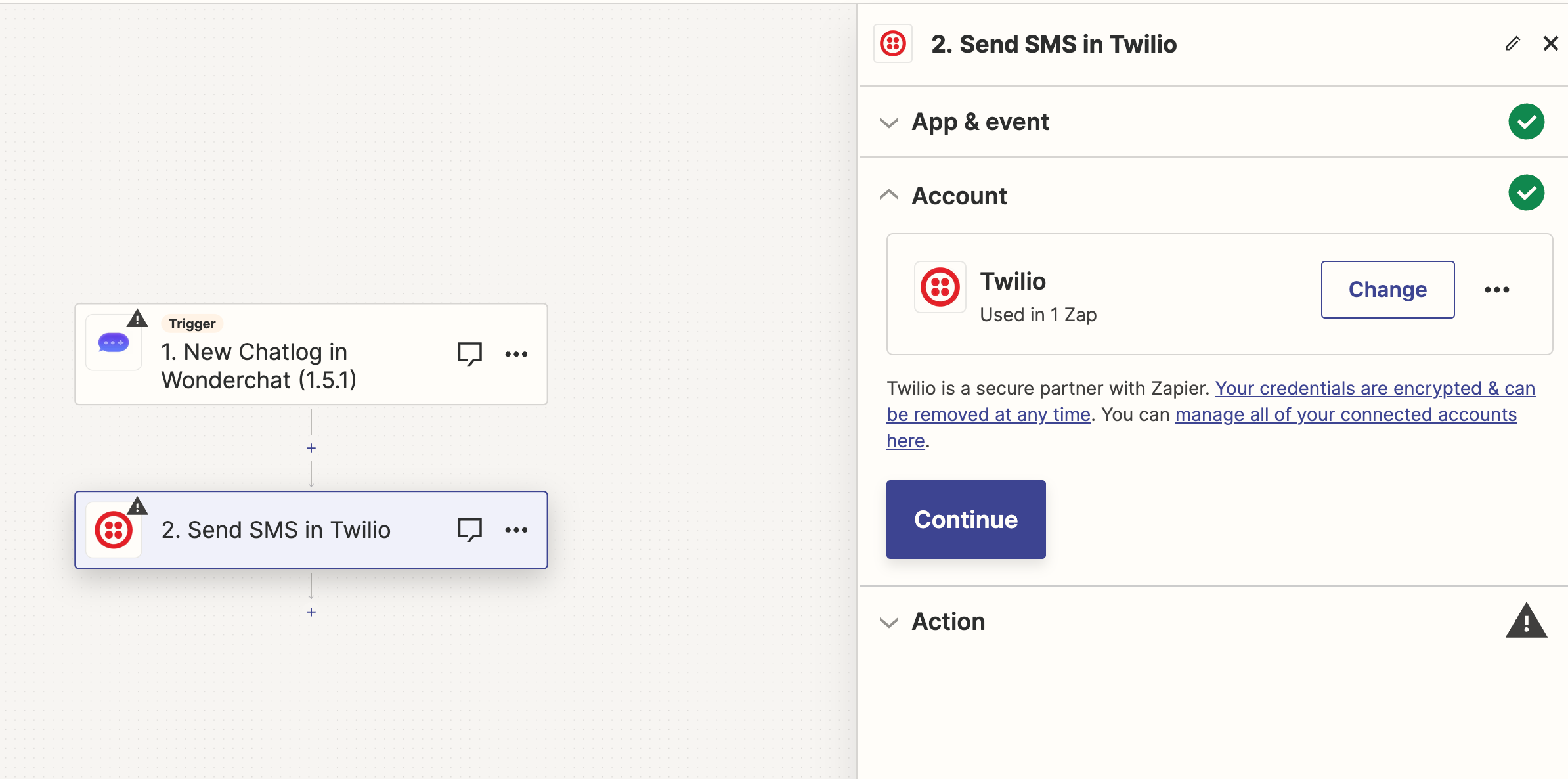Add a step after Send SMS in Twilio
1568x779 pixels.
pos(311,612)
